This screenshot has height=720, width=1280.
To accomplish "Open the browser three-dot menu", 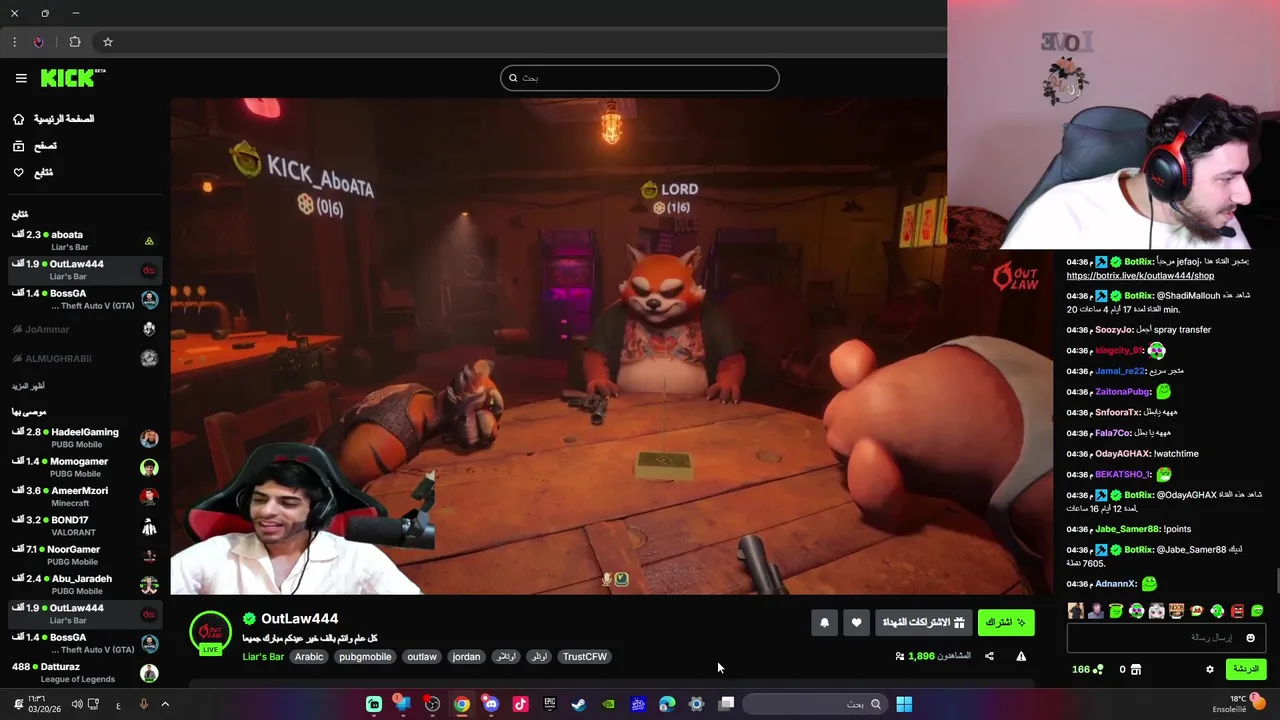I will (14, 42).
